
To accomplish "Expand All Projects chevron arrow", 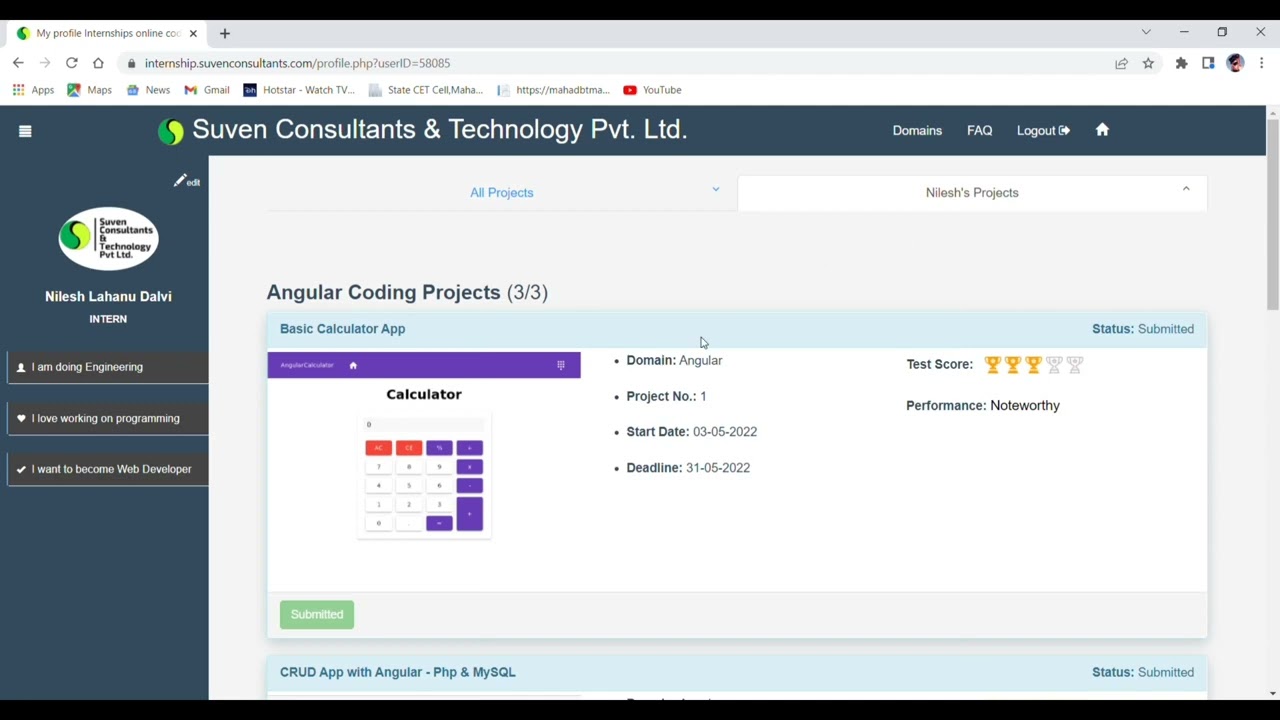I will [716, 189].
